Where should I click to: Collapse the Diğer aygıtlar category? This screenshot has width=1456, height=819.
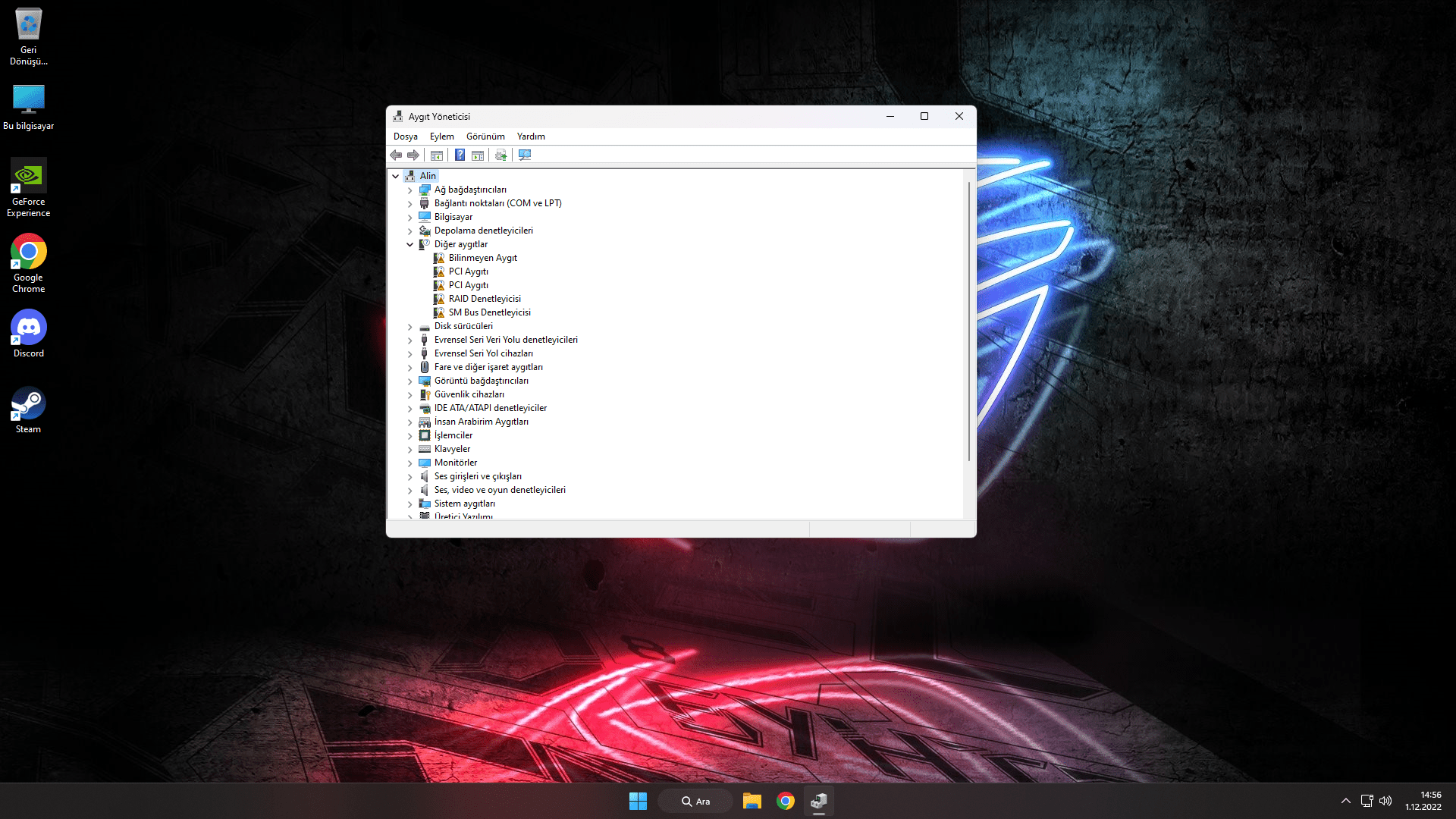410,244
